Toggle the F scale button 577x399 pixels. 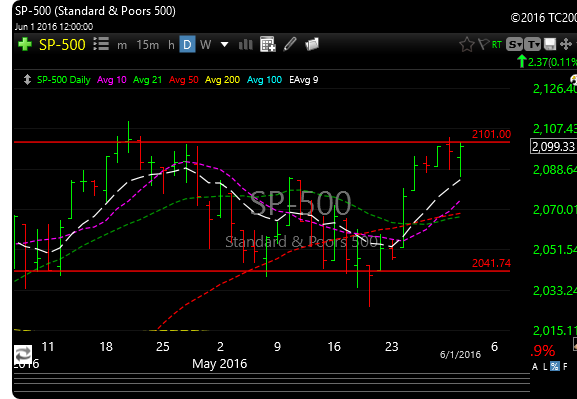point(565,366)
